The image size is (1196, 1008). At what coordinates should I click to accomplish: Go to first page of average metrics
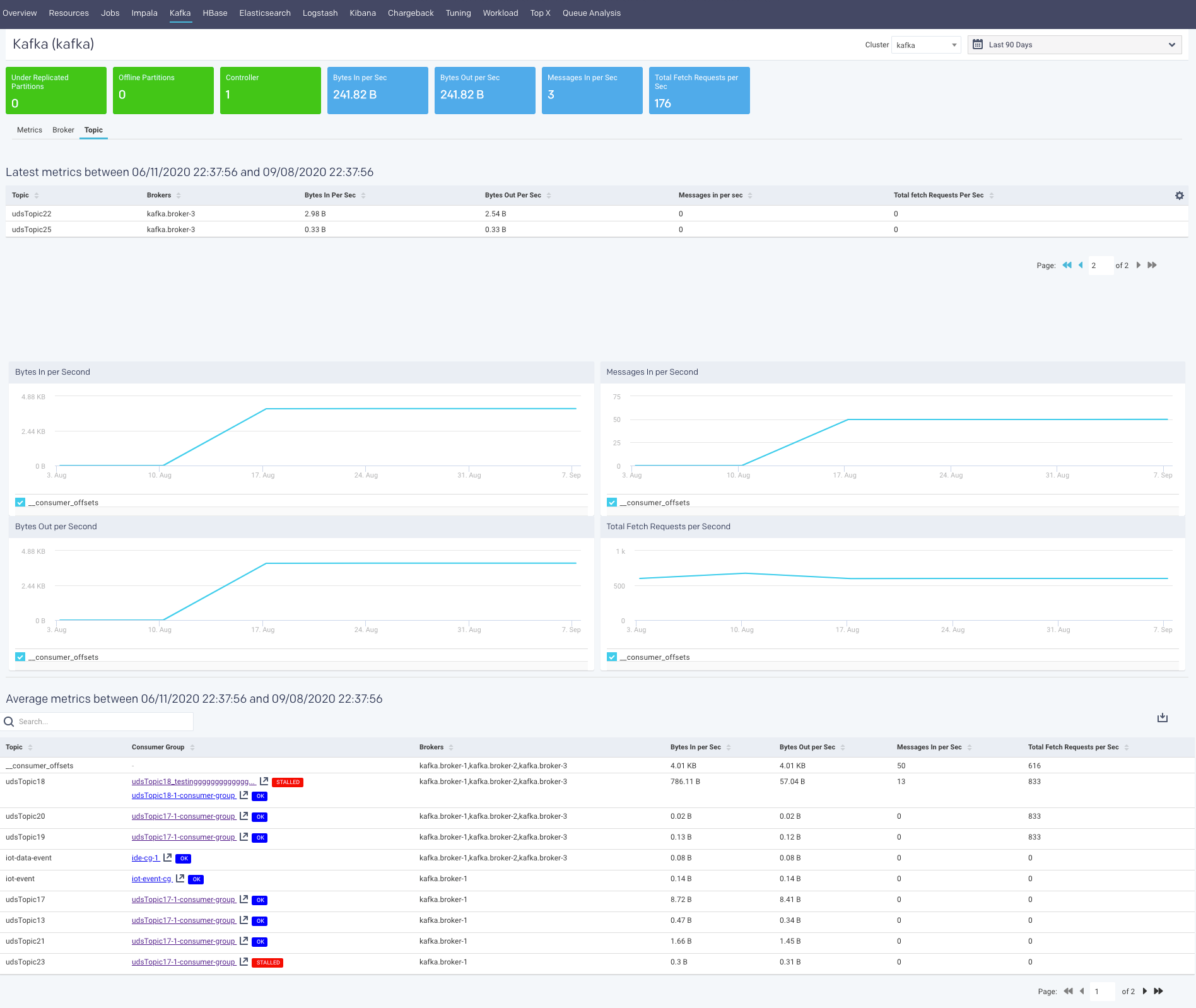pyautogui.click(x=1068, y=991)
